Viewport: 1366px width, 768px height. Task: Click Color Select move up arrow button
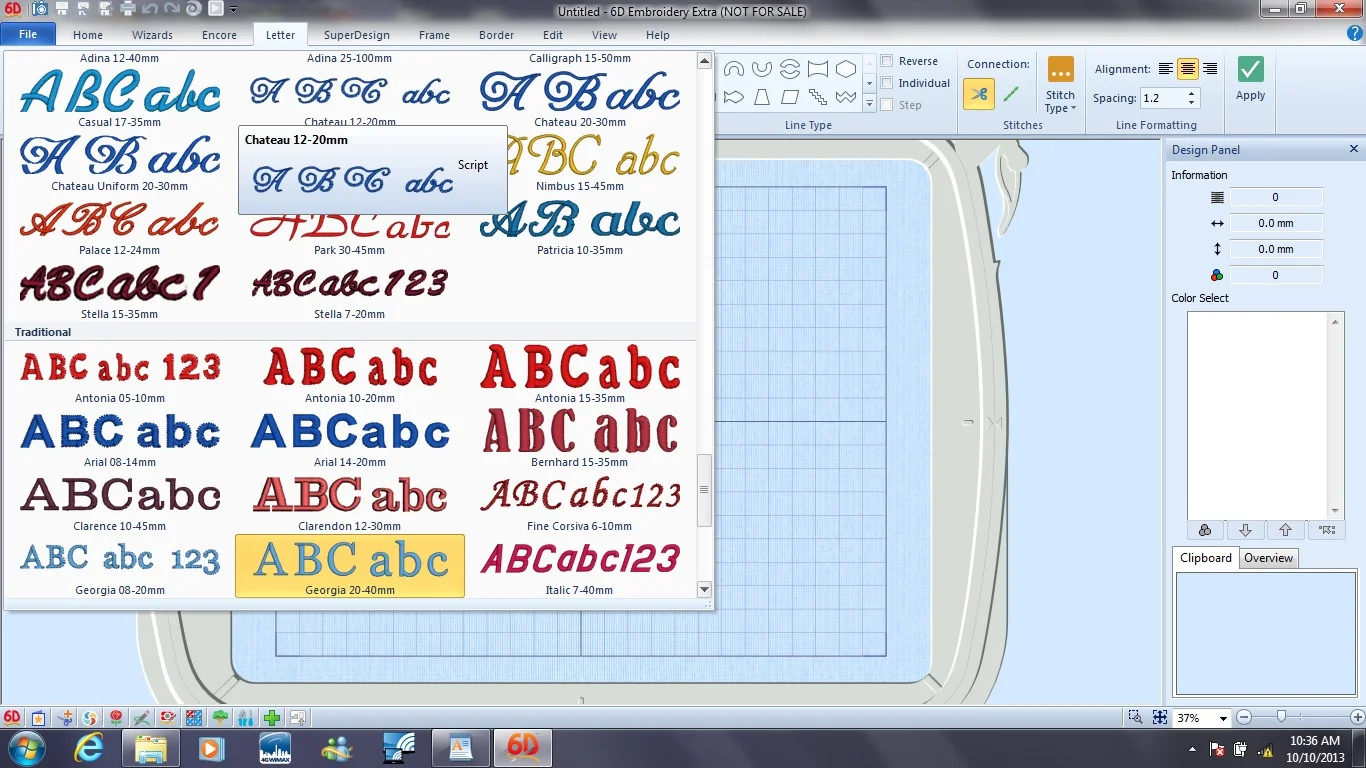tap(1285, 530)
